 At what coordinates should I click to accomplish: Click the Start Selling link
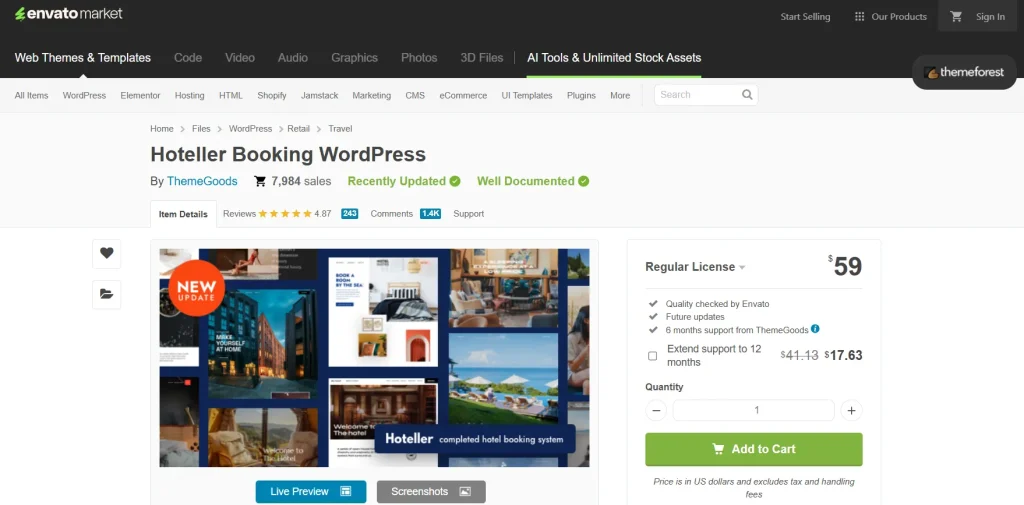point(805,17)
